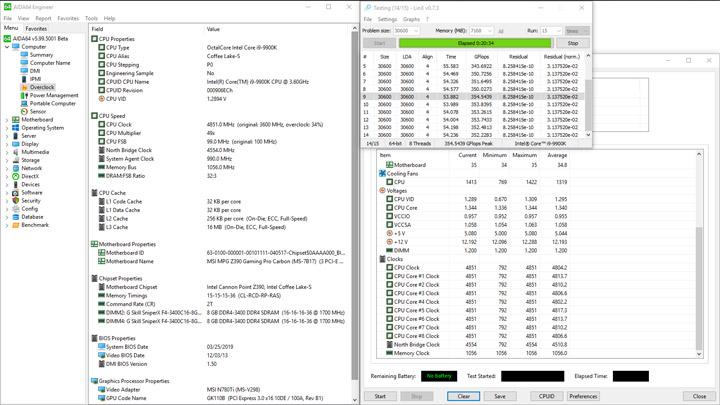The image size is (720, 405).
Task: Open the Multimedia icon
Action: (x=16, y=152)
